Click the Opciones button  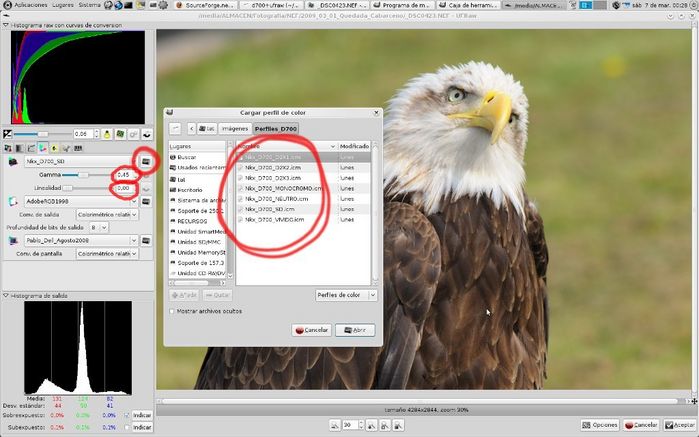(600, 425)
